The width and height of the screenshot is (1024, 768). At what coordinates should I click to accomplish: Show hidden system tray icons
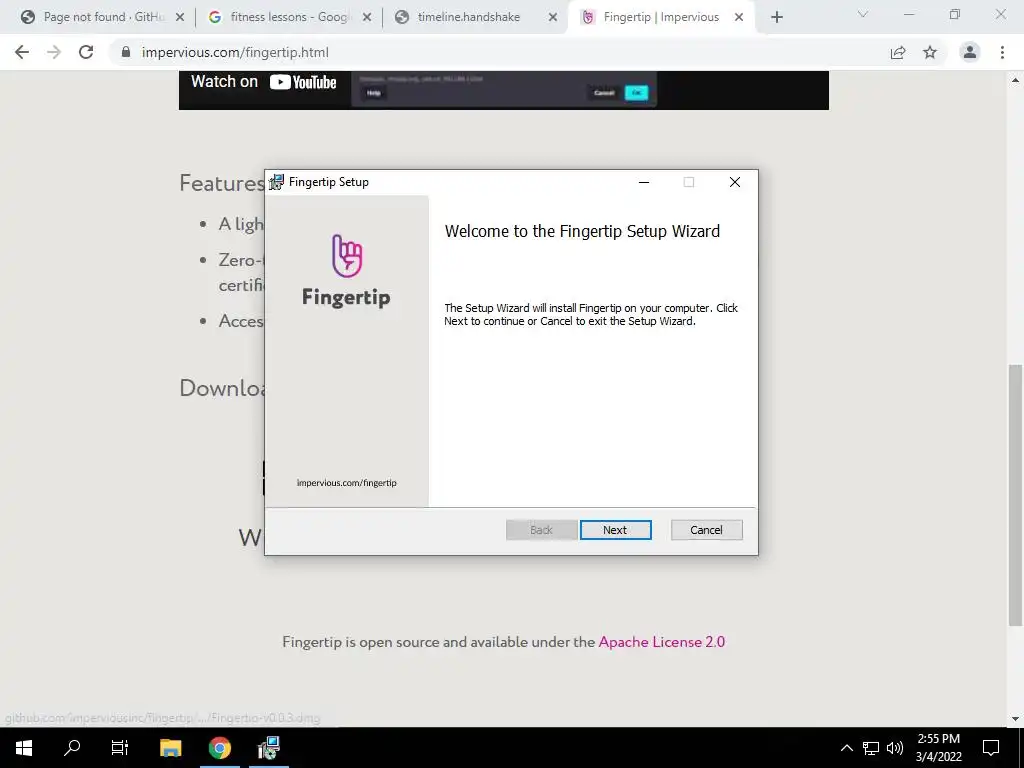point(846,748)
